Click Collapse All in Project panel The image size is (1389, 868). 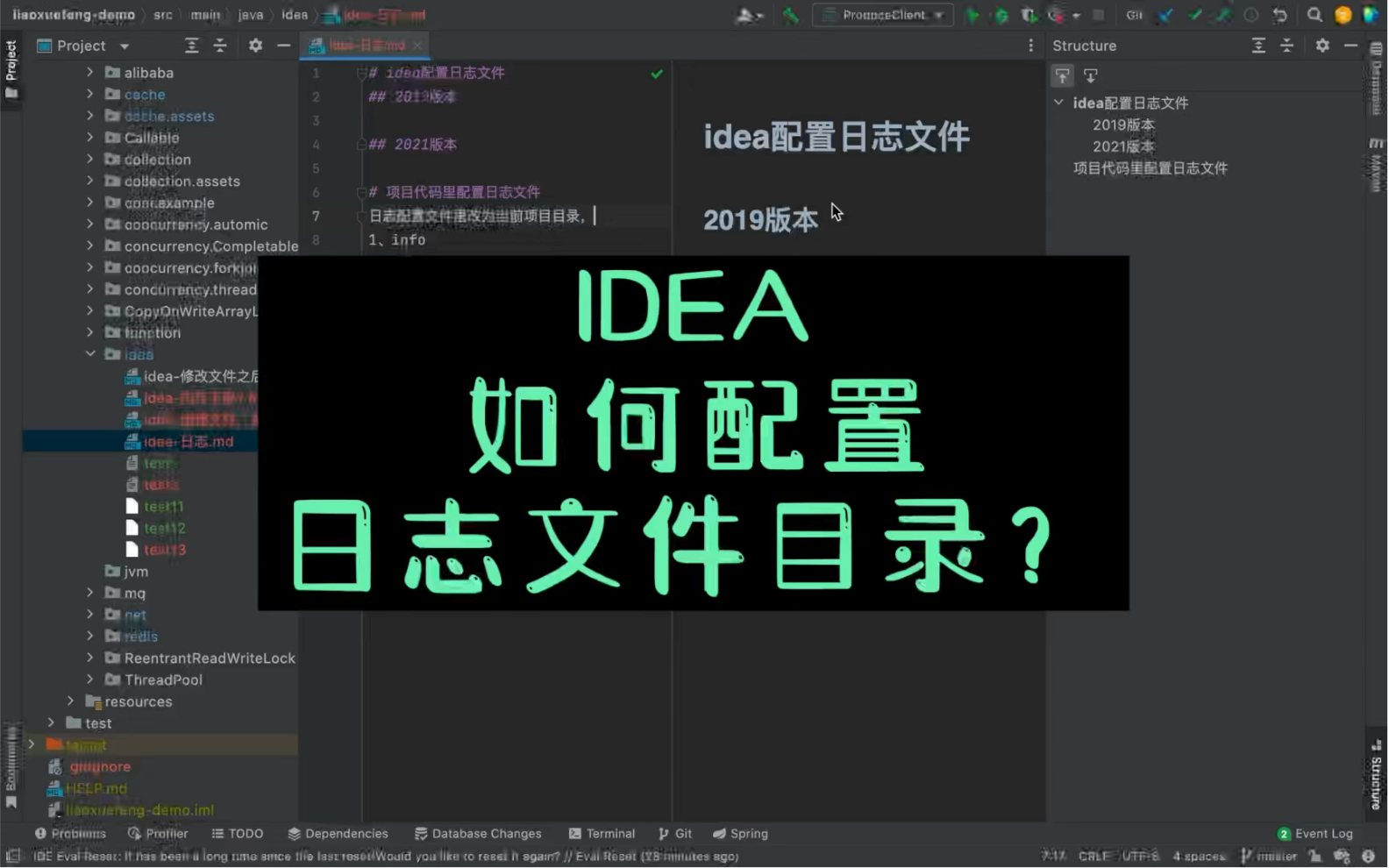click(x=220, y=46)
